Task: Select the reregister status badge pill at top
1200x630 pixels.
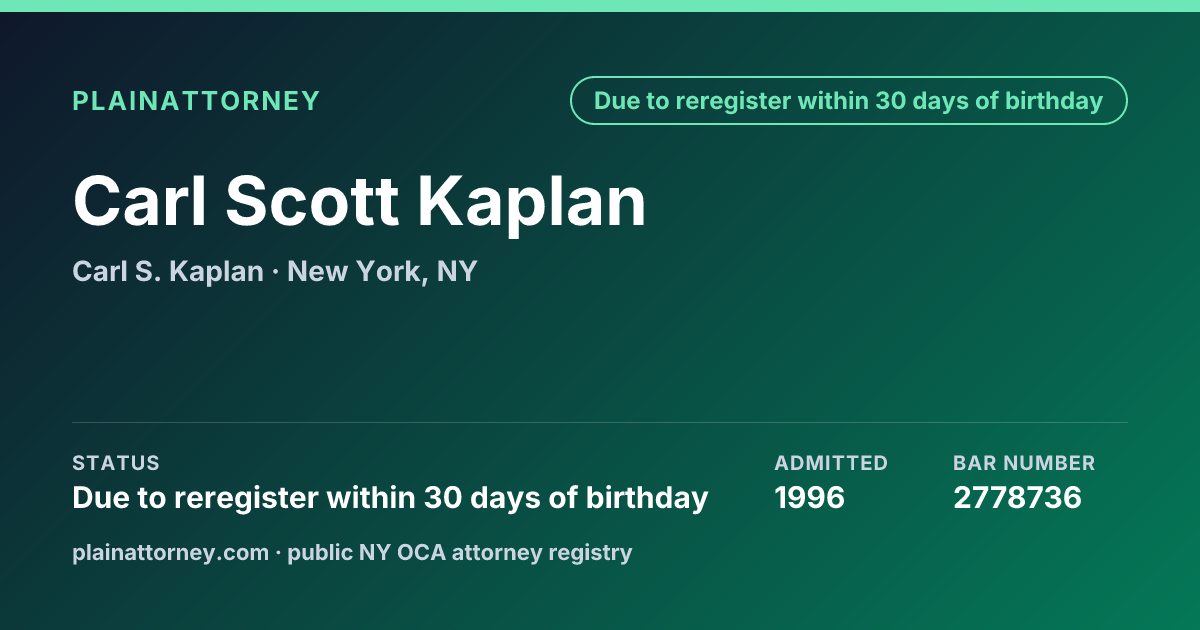Action: (x=849, y=101)
